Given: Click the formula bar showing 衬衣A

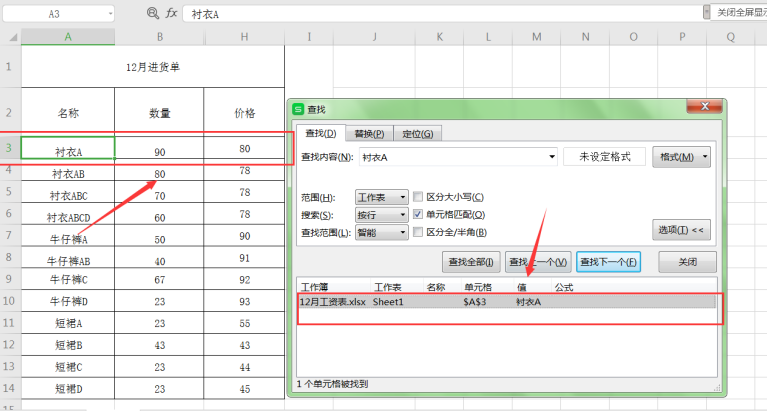Looking at the screenshot, I should pos(443,14).
